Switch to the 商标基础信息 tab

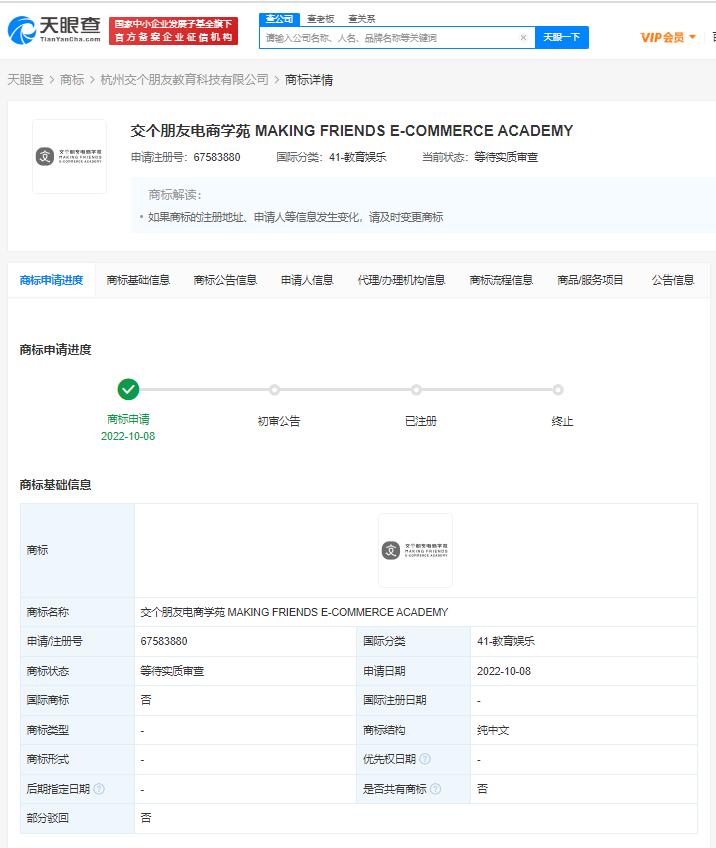tap(138, 280)
